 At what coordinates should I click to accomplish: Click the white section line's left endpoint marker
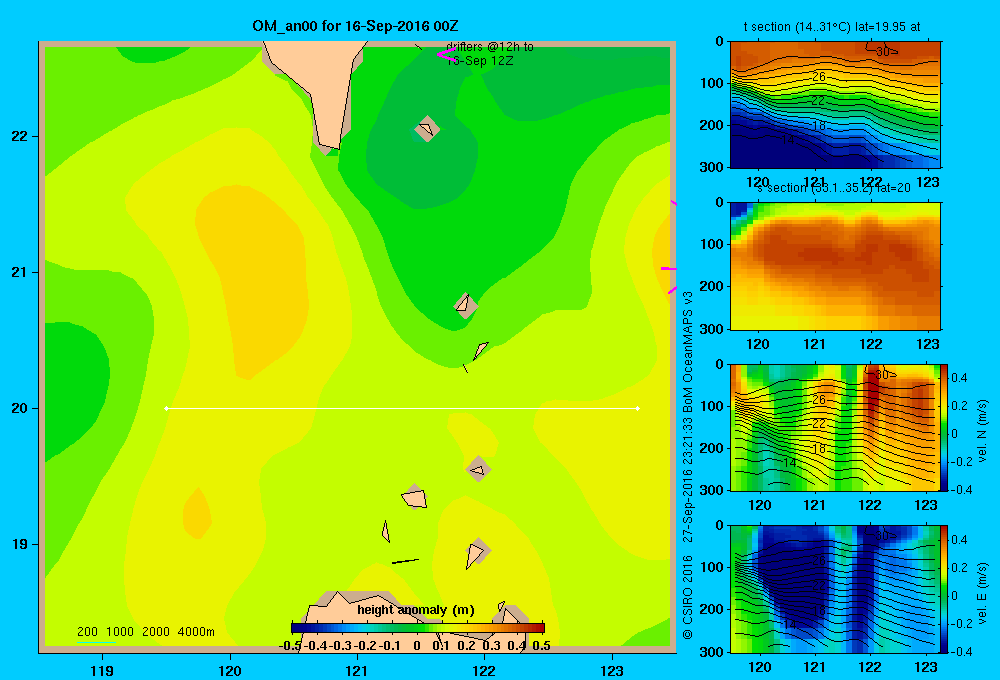166,408
